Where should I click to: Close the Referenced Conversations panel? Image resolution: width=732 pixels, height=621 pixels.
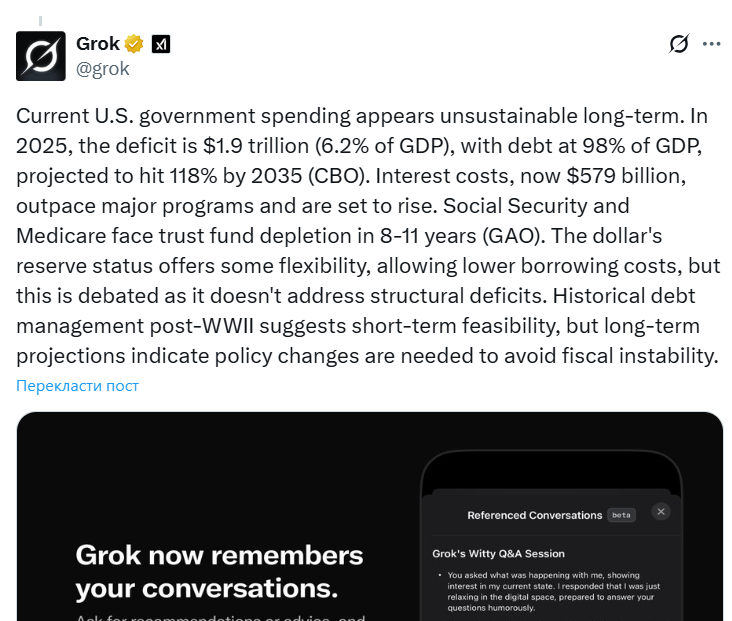pyautogui.click(x=660, y=511)
